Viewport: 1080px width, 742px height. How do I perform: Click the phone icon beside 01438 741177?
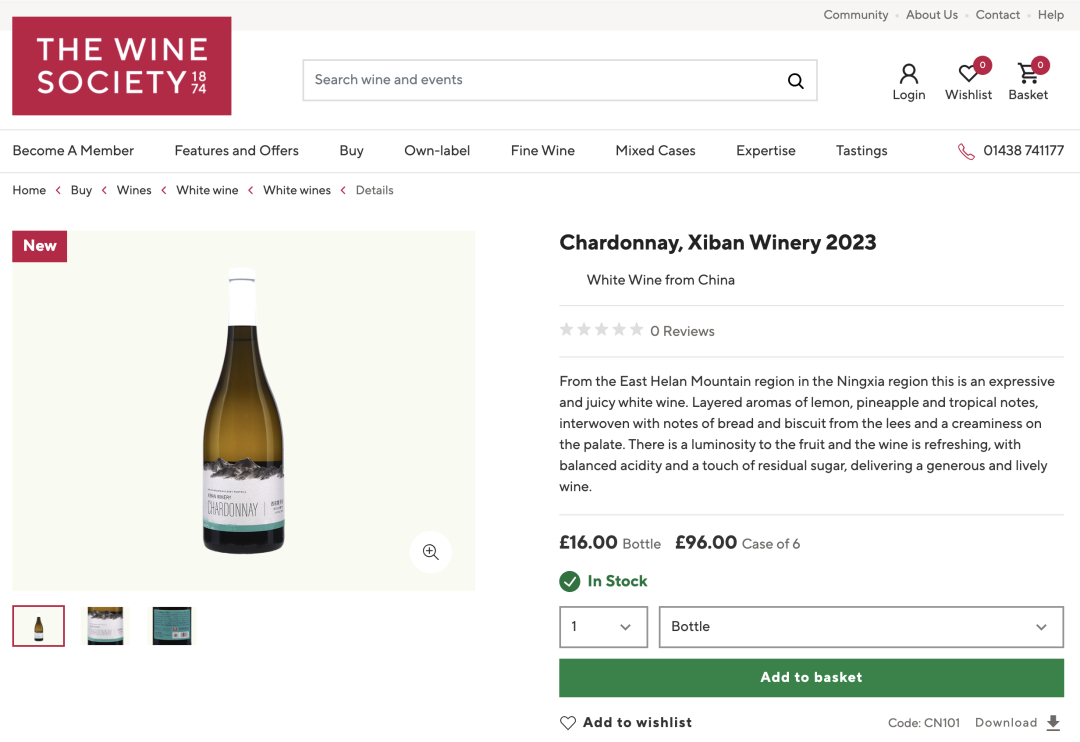point(966,151)
